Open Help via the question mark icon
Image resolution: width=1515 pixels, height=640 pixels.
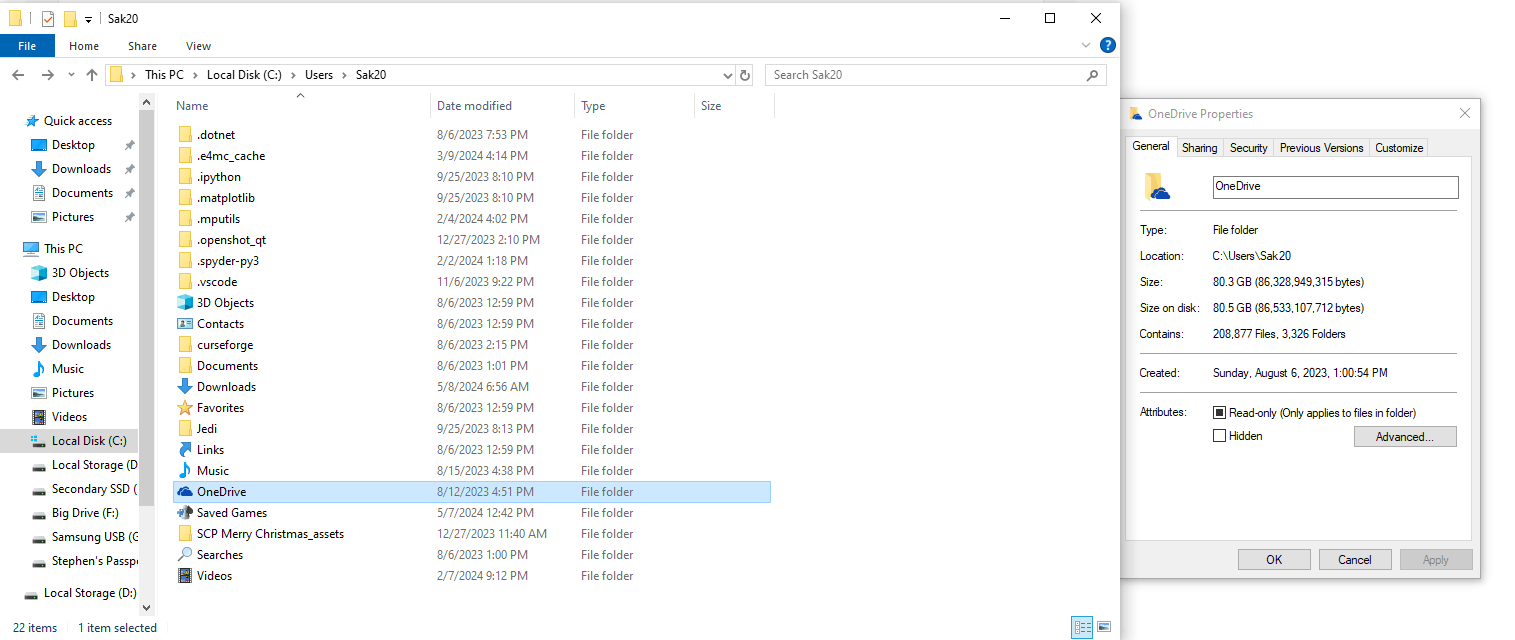tap(1107, 45)
